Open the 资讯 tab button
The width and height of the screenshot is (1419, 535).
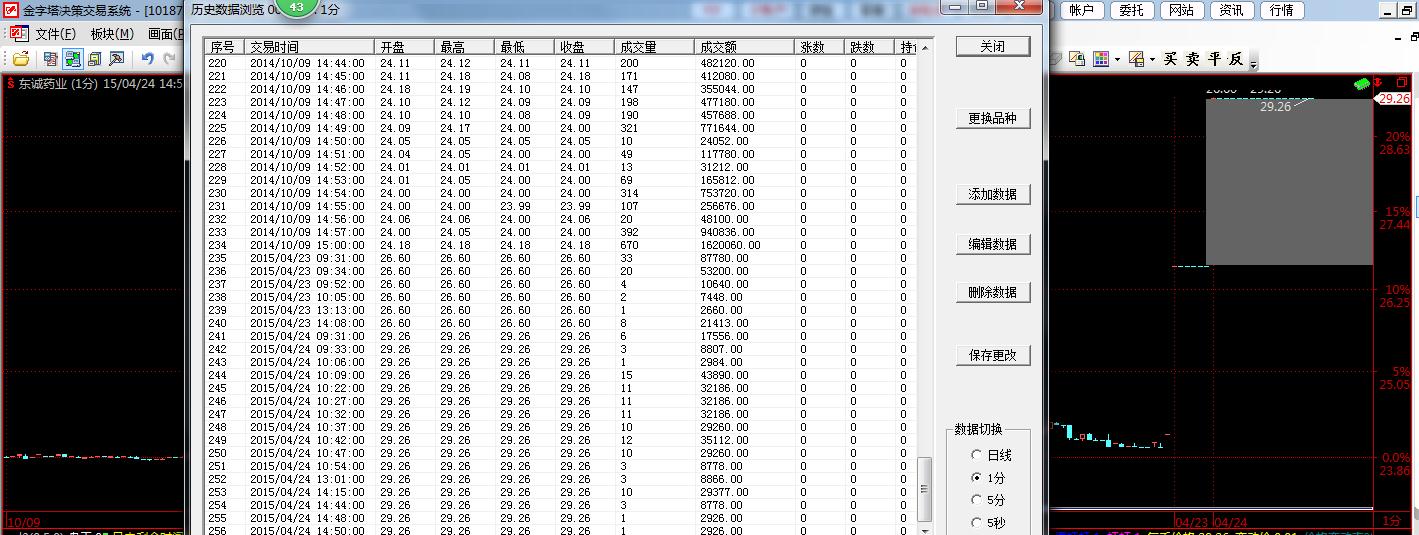click(x=1231, y=10)
